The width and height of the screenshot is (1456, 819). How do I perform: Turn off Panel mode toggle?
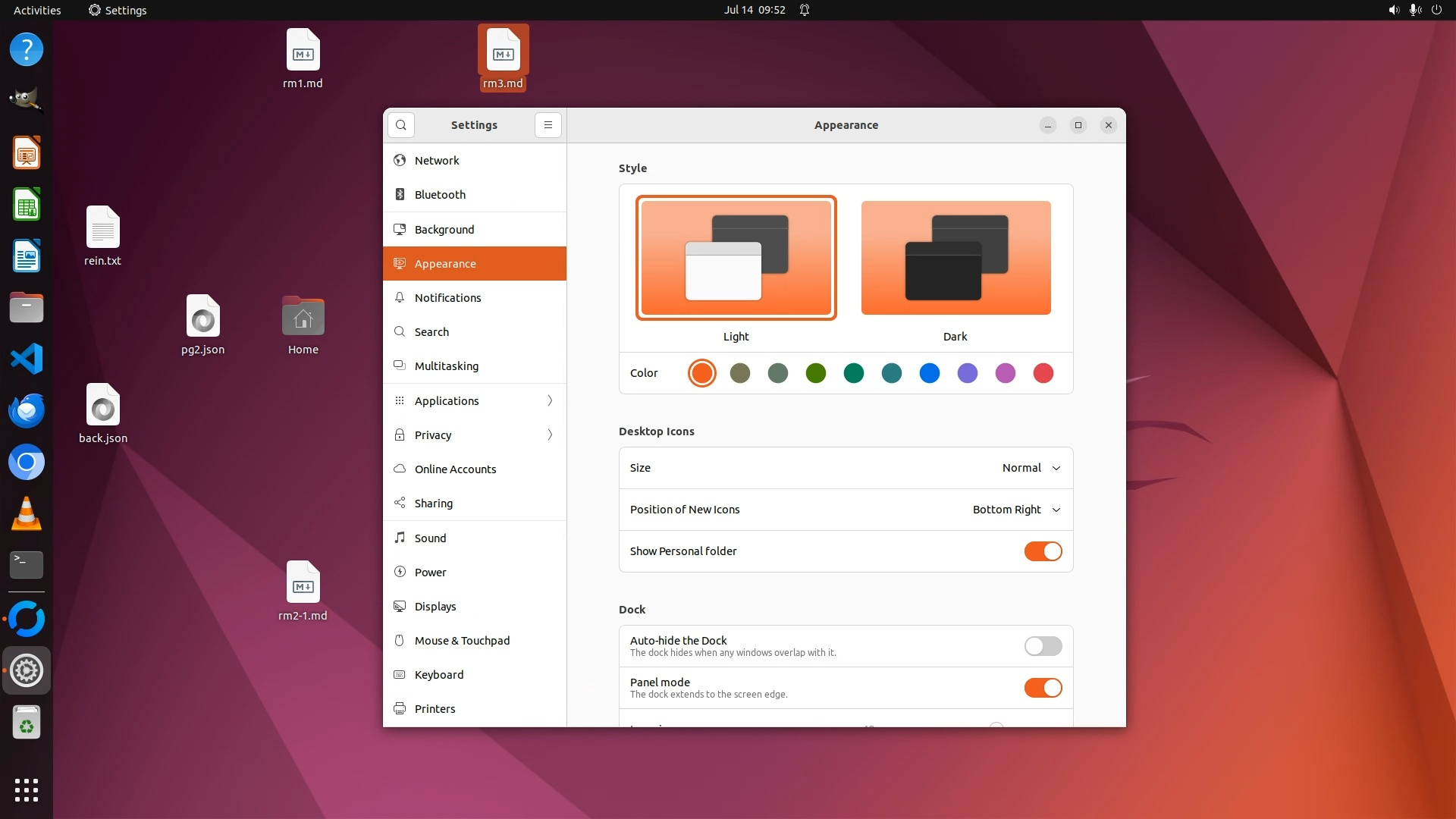(1043, 688)
